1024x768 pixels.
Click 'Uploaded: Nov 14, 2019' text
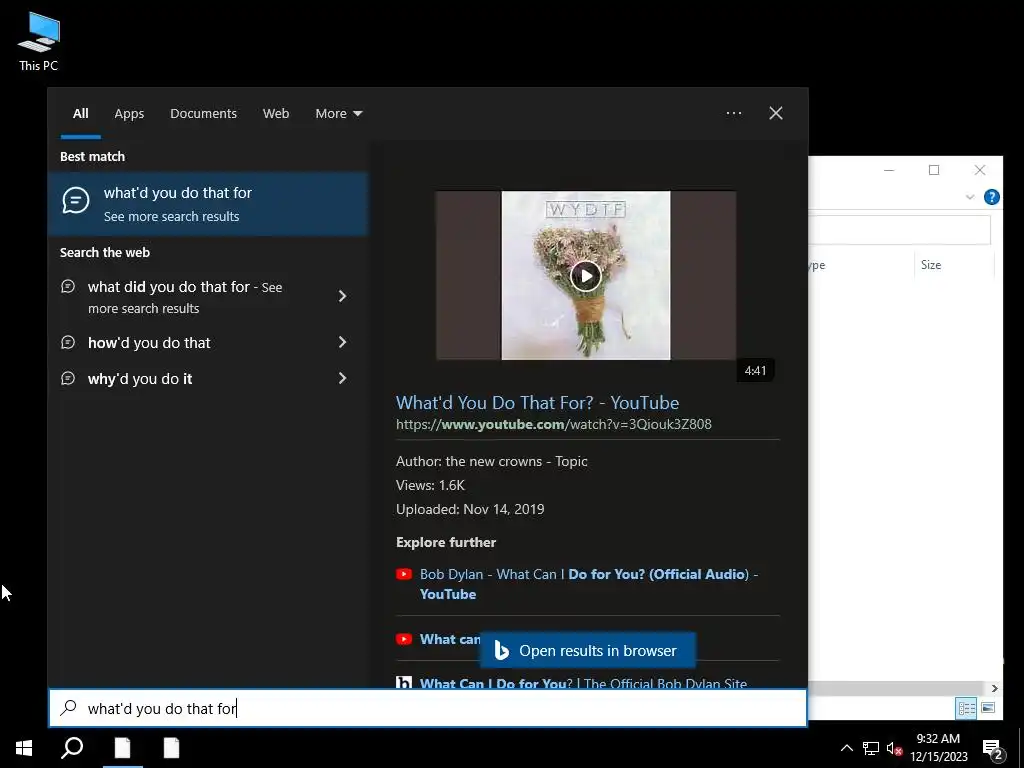tap(470, 509)
